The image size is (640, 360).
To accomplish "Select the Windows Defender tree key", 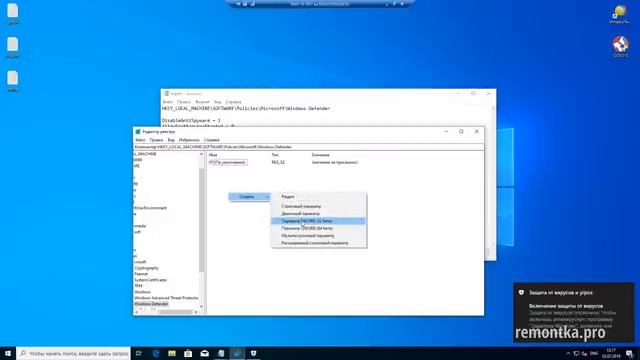I will tap(151, 304).
